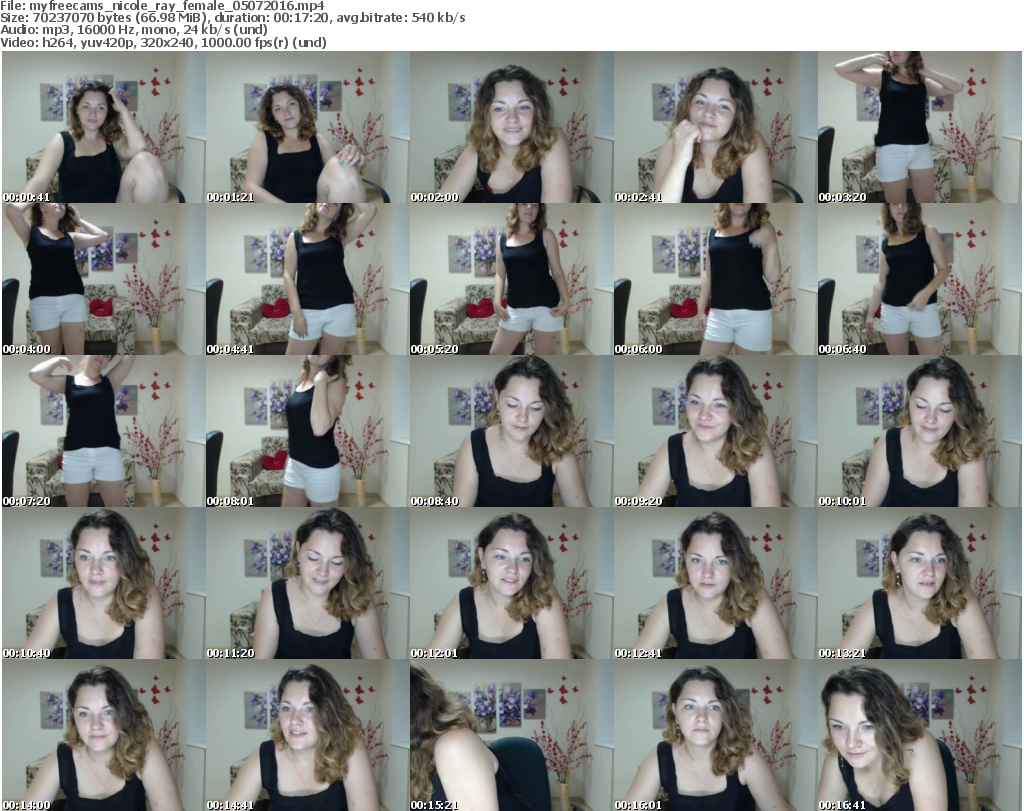The image size is (1024, 811).
Task: Select the thumbnail frame at 00:10:01
Action: pyautogui.click(x=920, y=431)
